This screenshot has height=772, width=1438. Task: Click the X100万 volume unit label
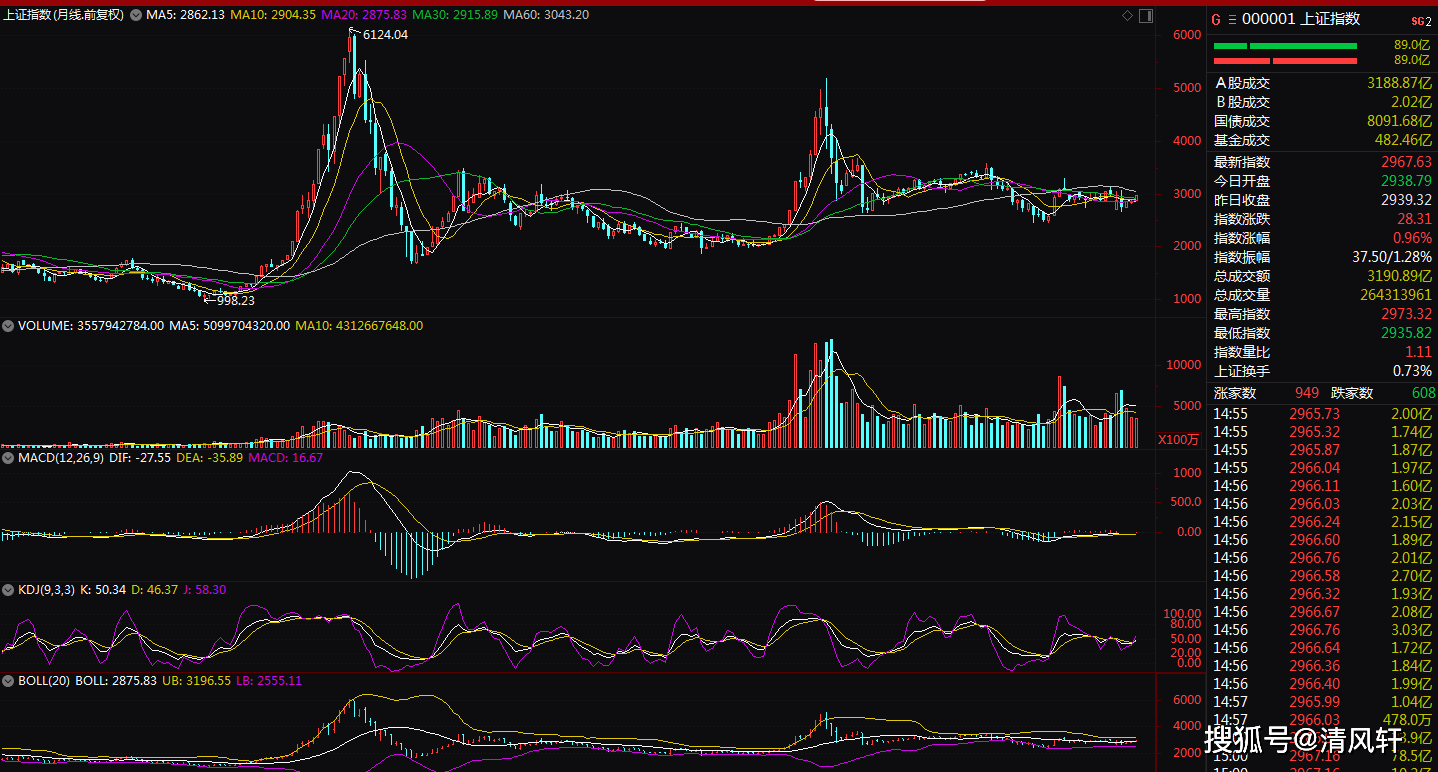pos(1176,440)
